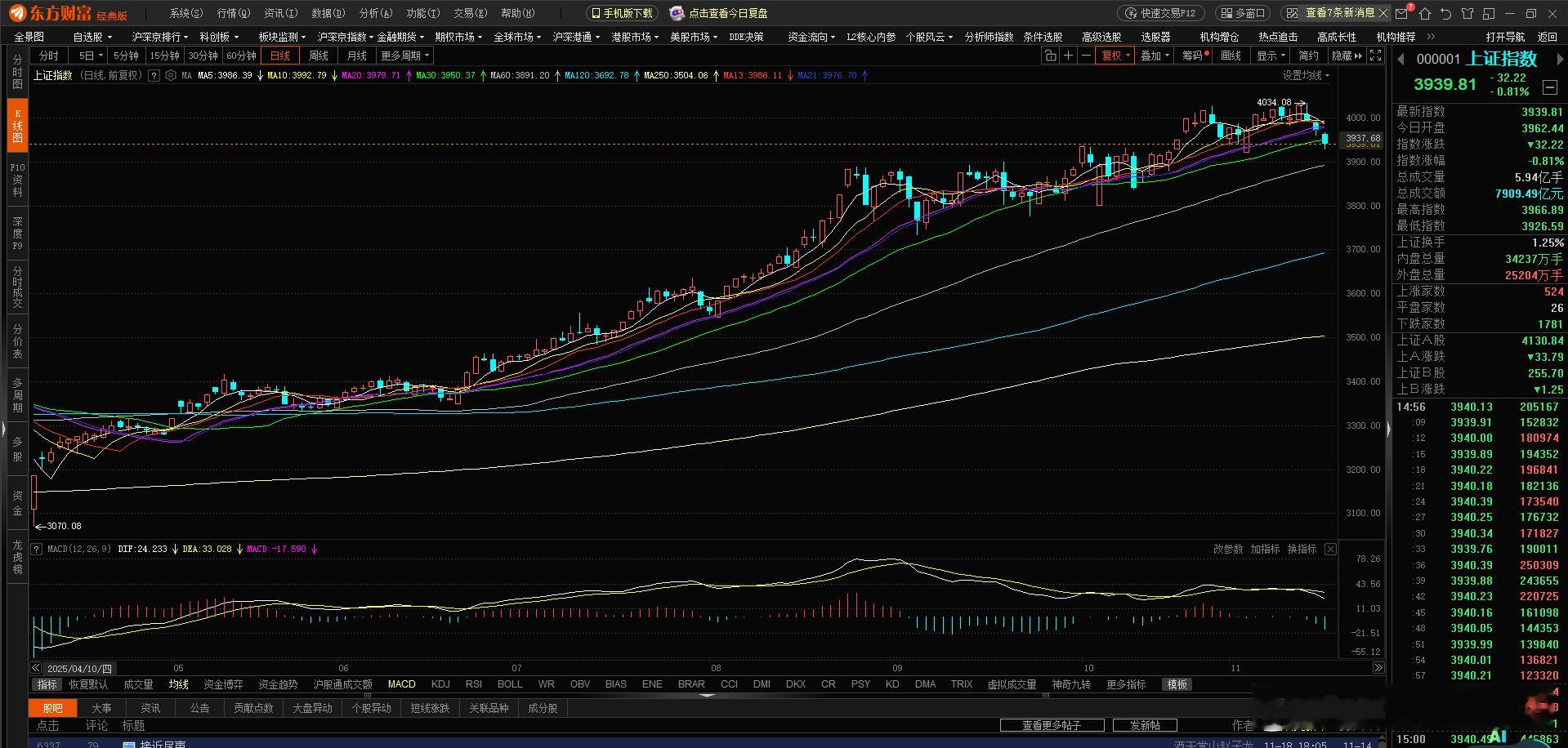Lock the chart with the padlock icon
The height and width of the screenshot is (748, 1568).
point(1050,56)
